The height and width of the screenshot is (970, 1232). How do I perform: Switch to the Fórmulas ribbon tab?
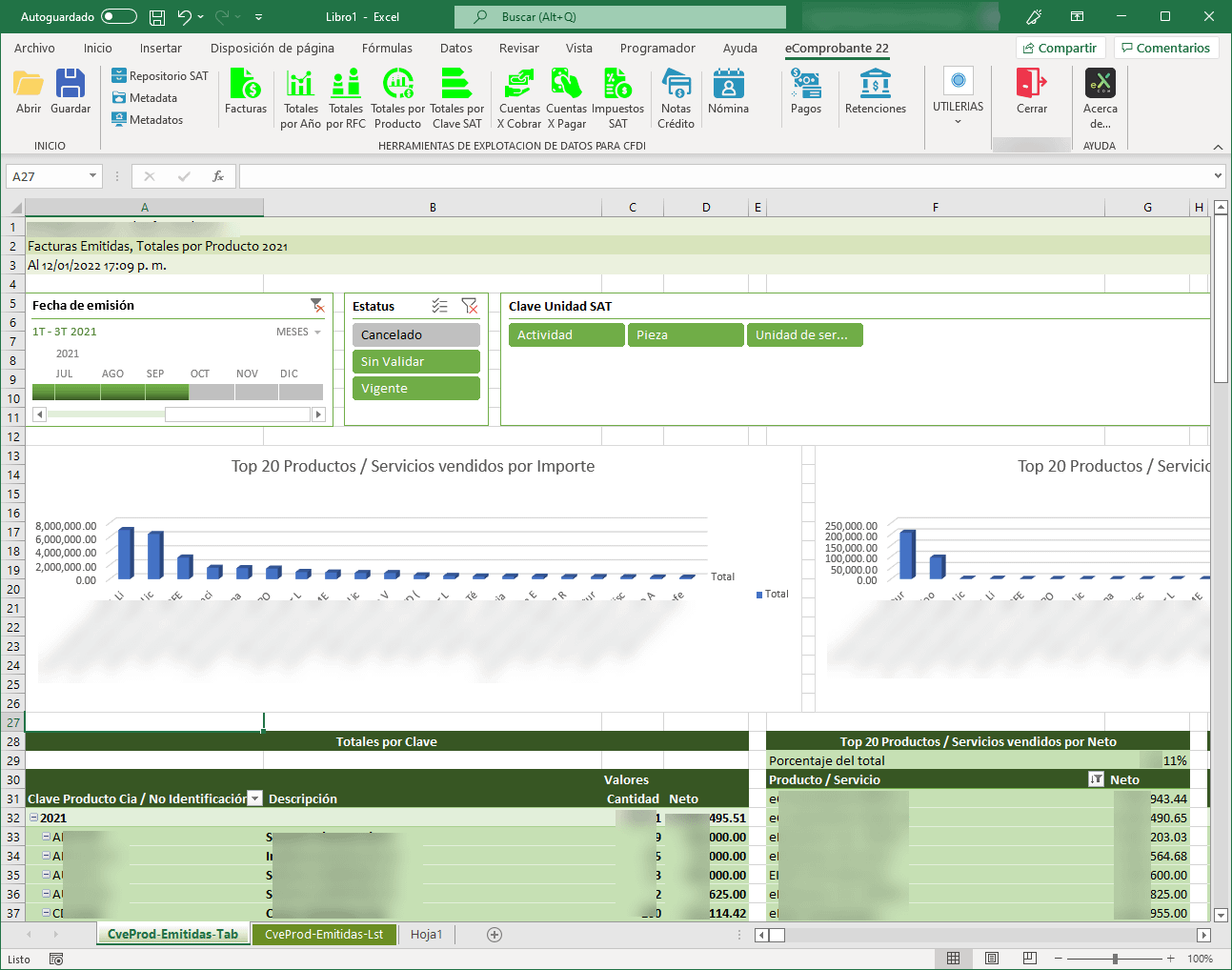coord(387,49)
